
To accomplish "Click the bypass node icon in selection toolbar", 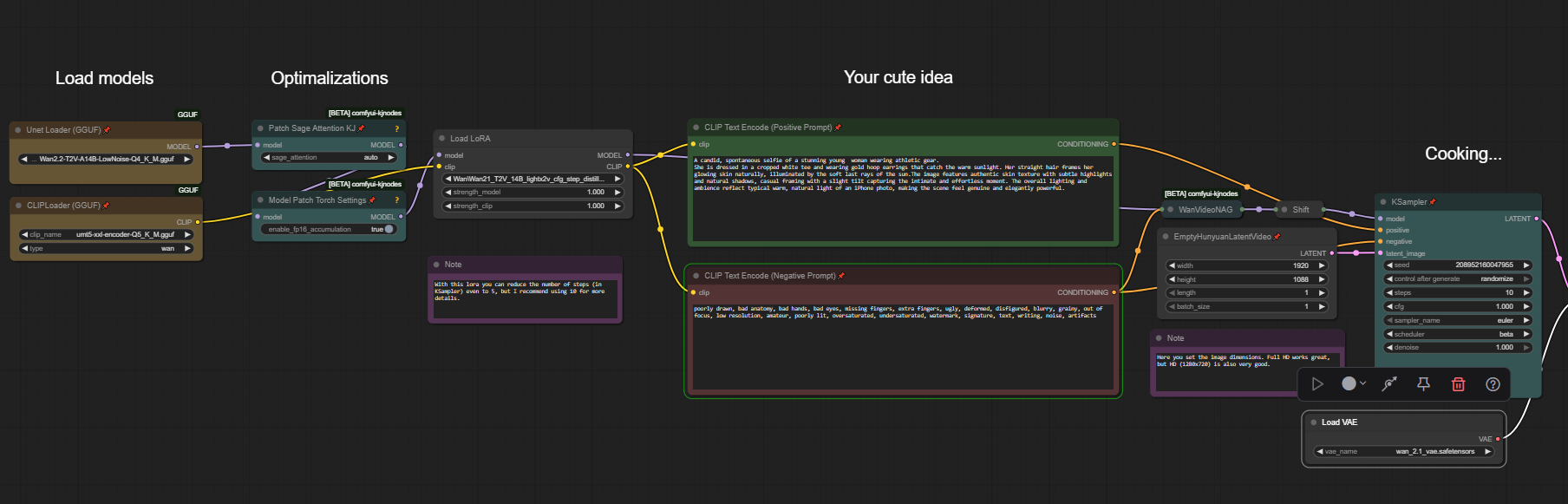I will point(1389,383).
